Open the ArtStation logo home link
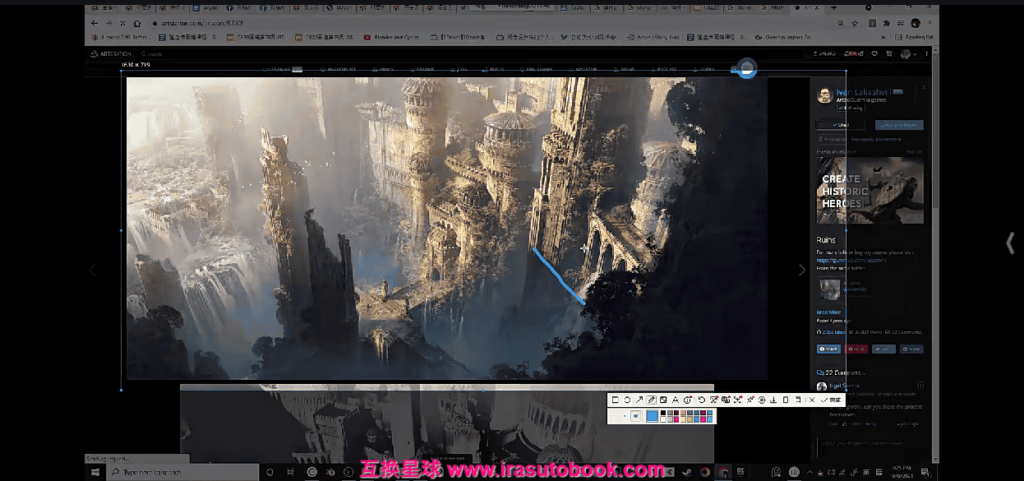The image size is (1024, 481). [x=112, y=54]
